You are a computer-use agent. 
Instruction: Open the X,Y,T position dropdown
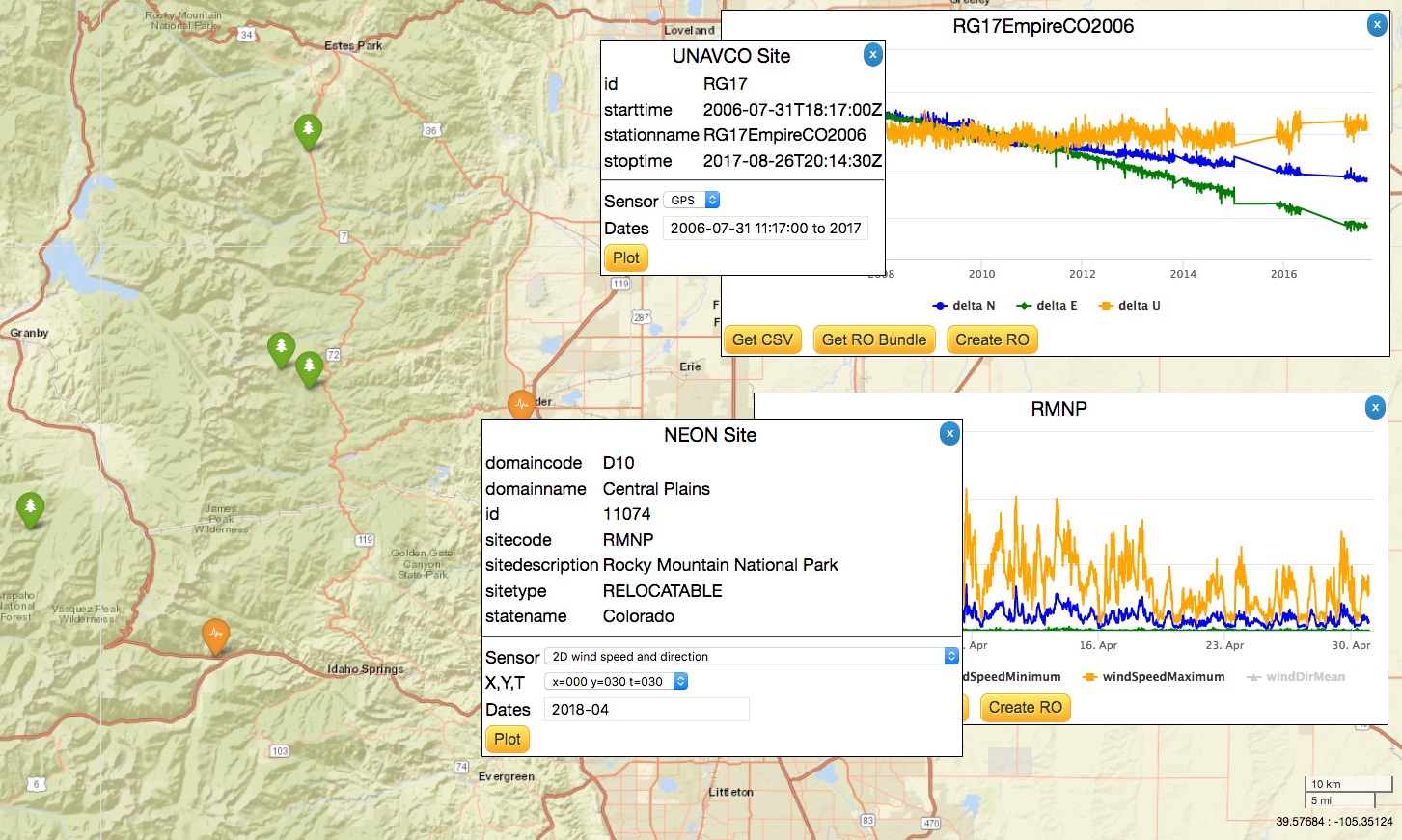[x=616, y=682]
